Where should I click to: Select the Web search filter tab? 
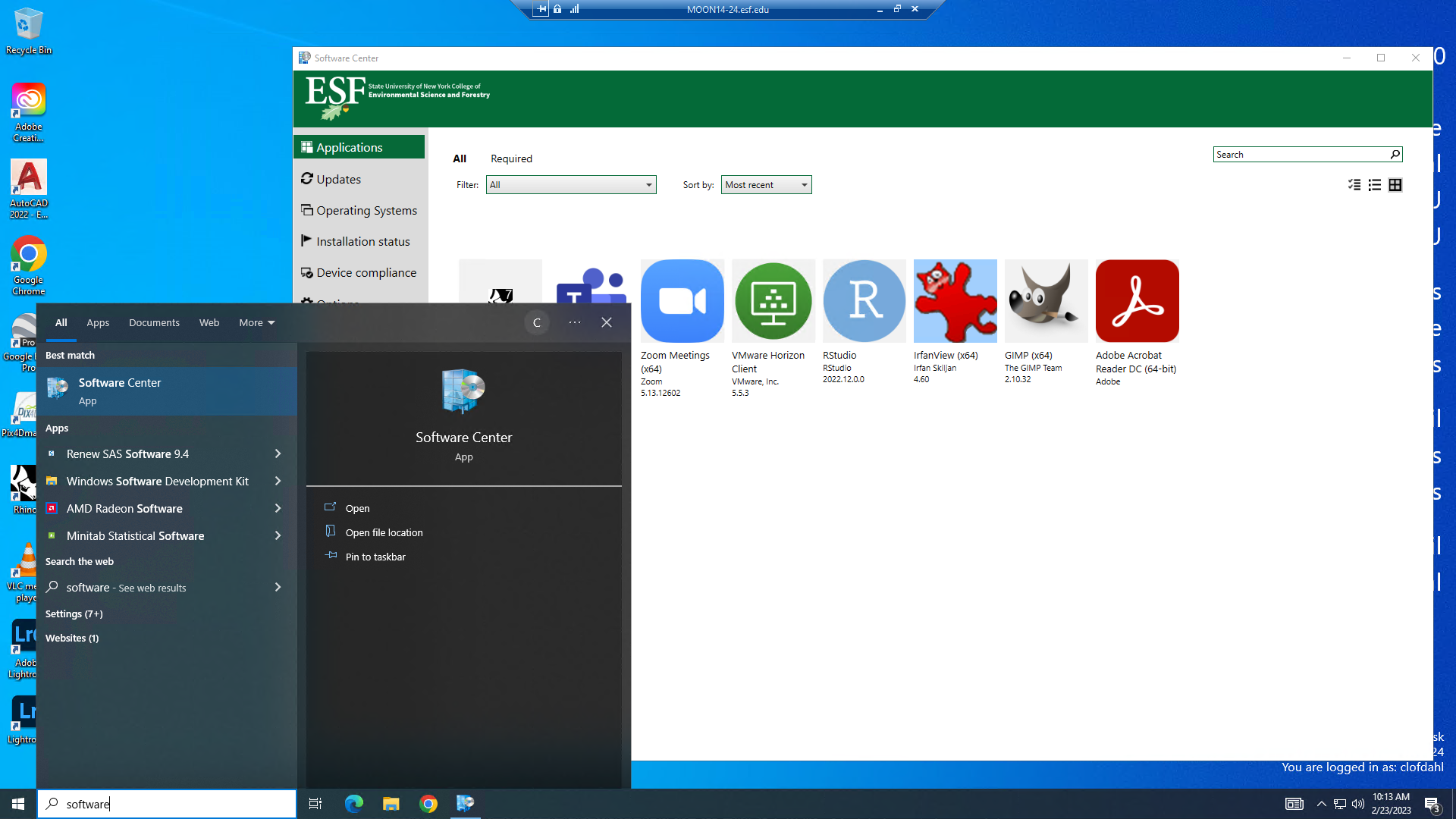pyautogui.click(x=209, y=323)
